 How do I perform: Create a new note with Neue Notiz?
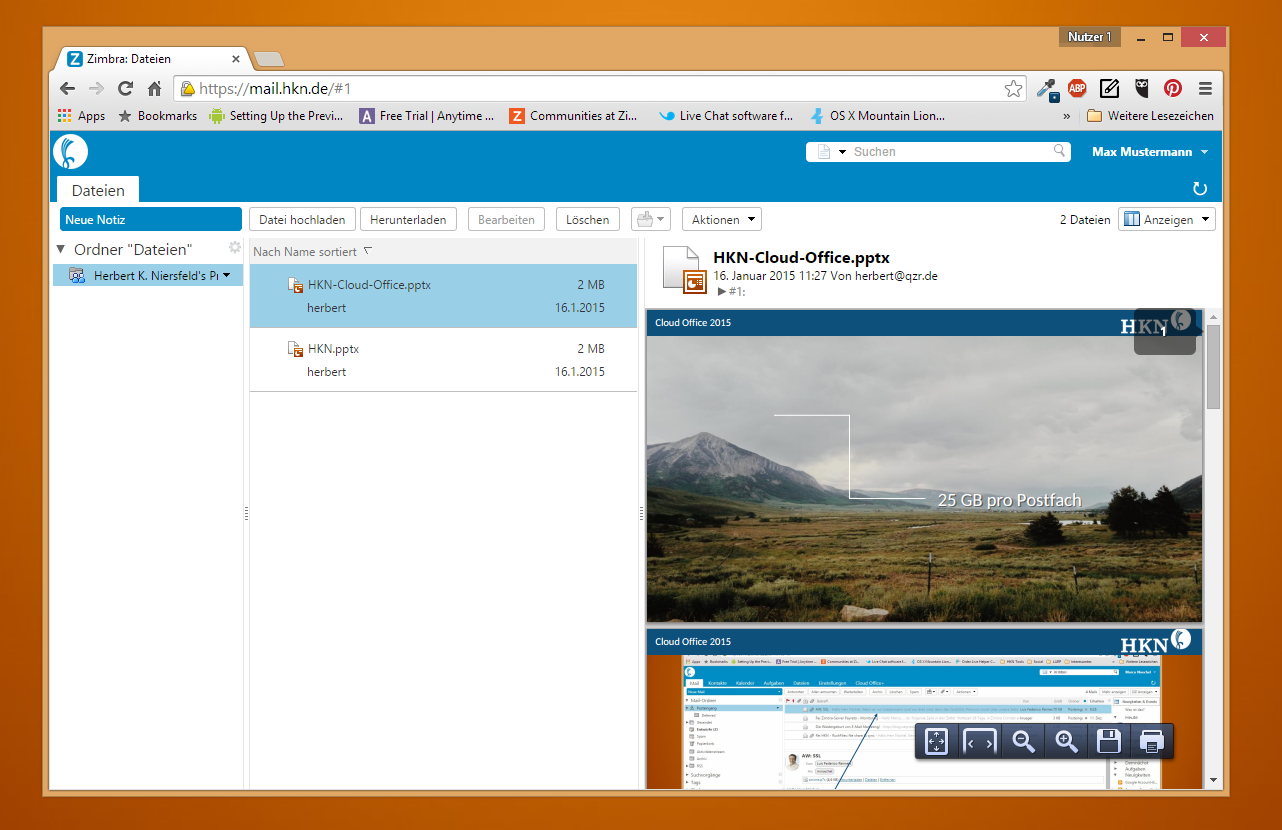(150, 219)
